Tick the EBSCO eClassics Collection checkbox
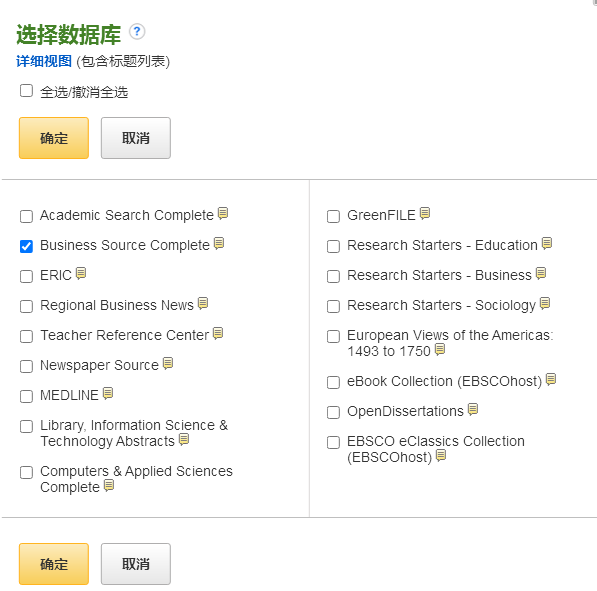Viewport: 597px width, 591px height. click(334, 442)
